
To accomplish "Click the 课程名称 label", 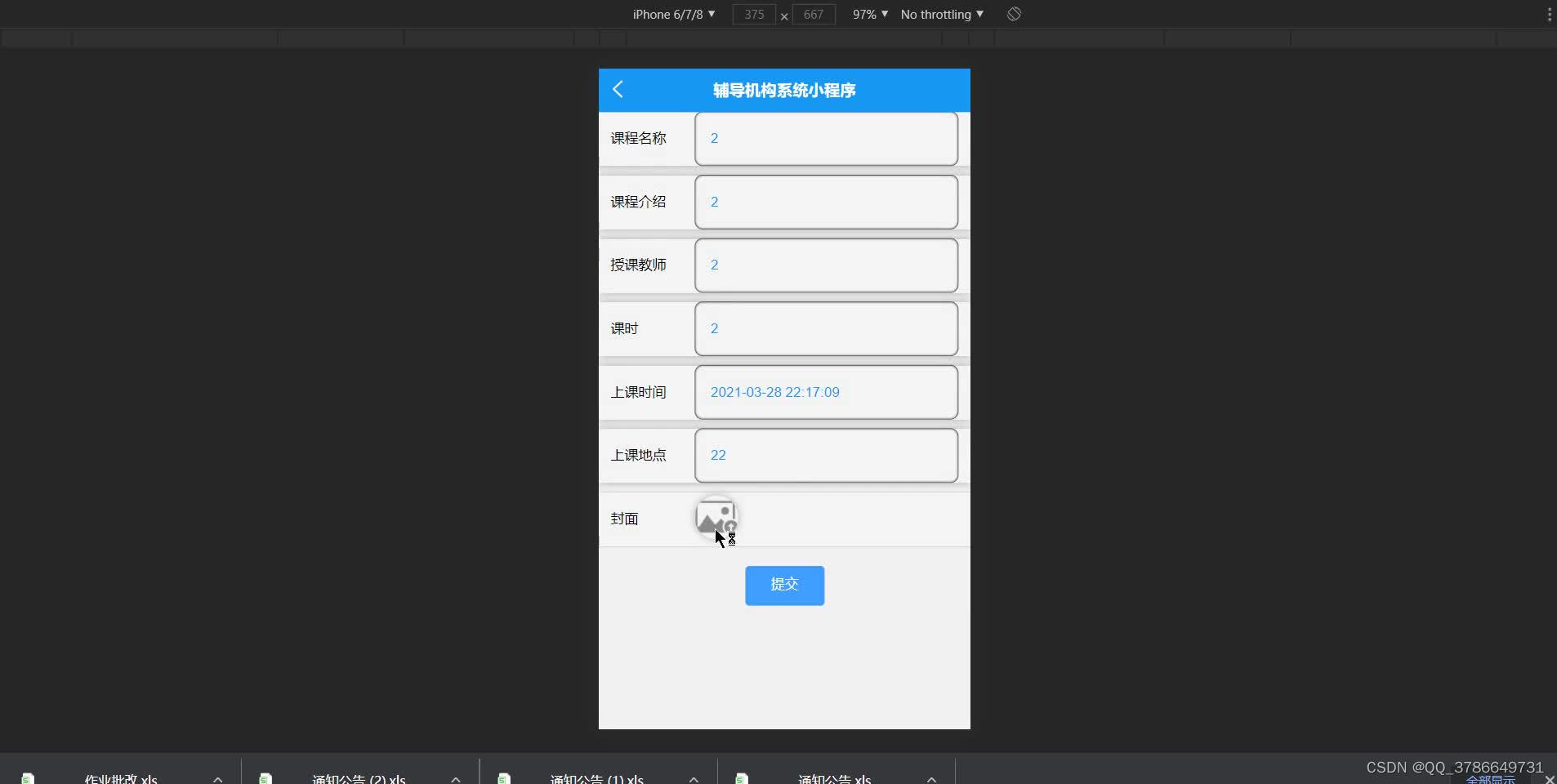I will click(638, 138).
